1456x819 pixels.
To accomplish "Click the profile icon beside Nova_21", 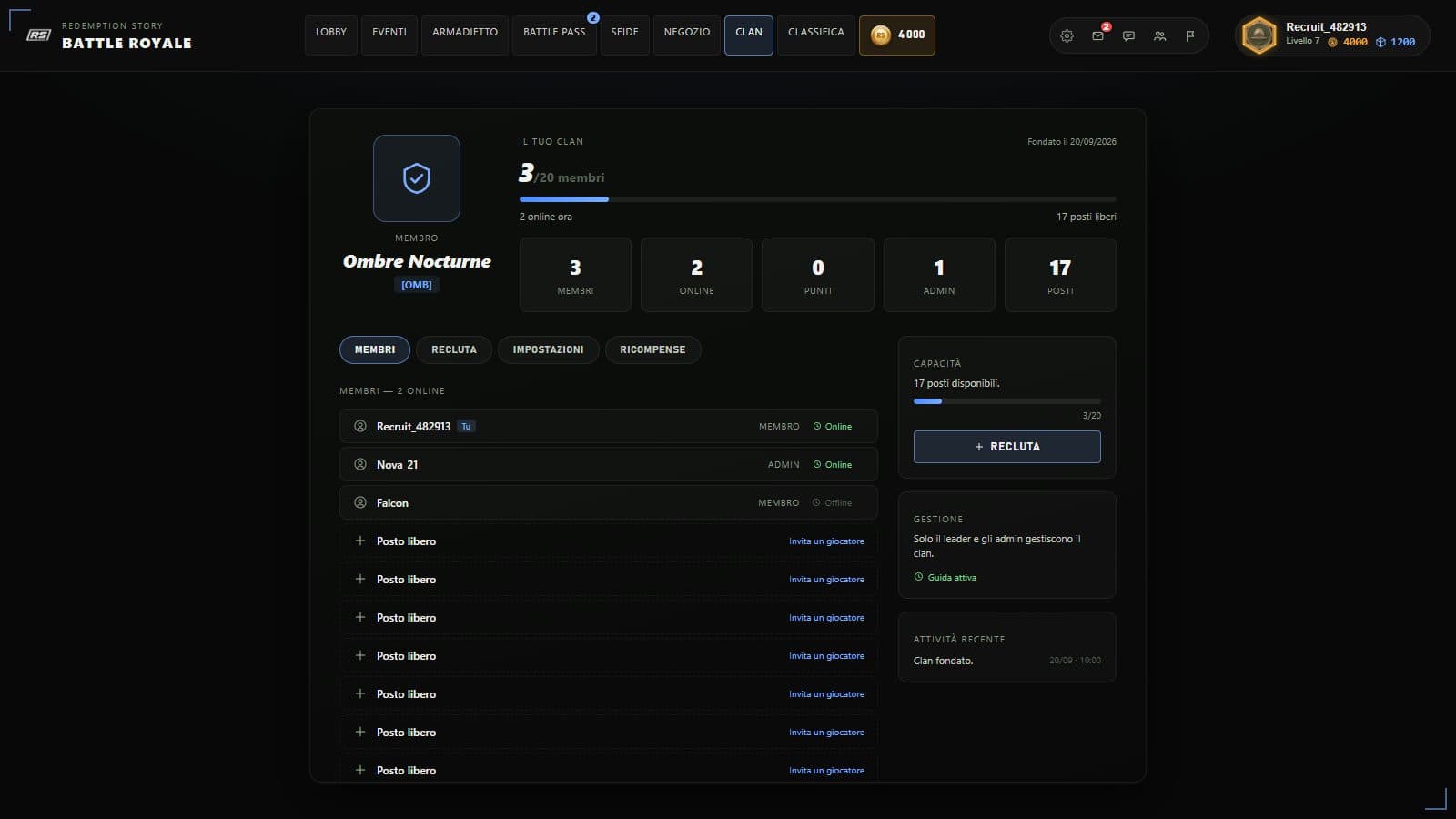I will point(360,464).
